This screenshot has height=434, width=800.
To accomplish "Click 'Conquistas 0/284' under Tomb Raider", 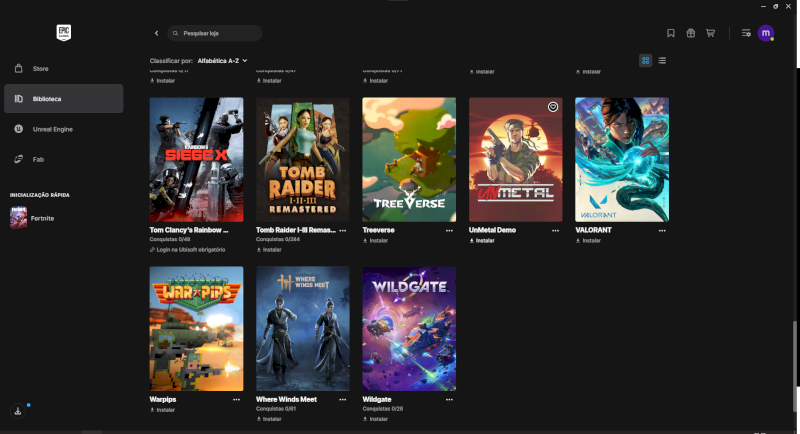I will click(278, 239).
